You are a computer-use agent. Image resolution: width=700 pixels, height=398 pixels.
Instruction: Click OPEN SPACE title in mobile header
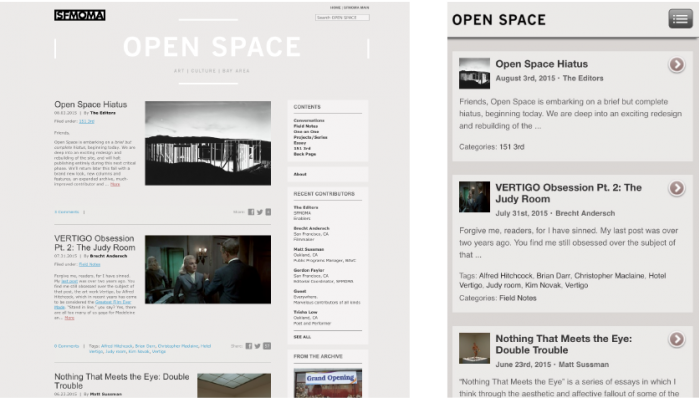(x=499, y=20)
